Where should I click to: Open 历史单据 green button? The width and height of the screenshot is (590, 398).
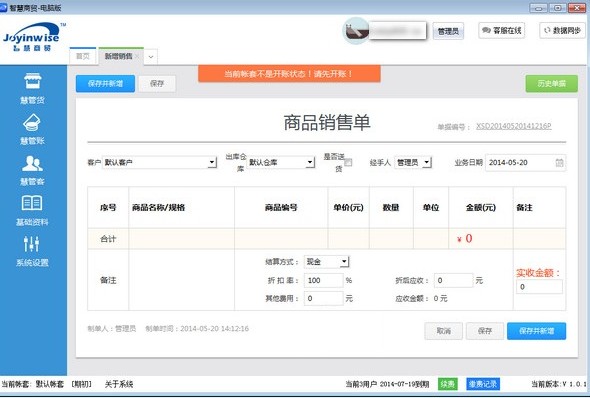pyautogui.click(x=552, y=84)
